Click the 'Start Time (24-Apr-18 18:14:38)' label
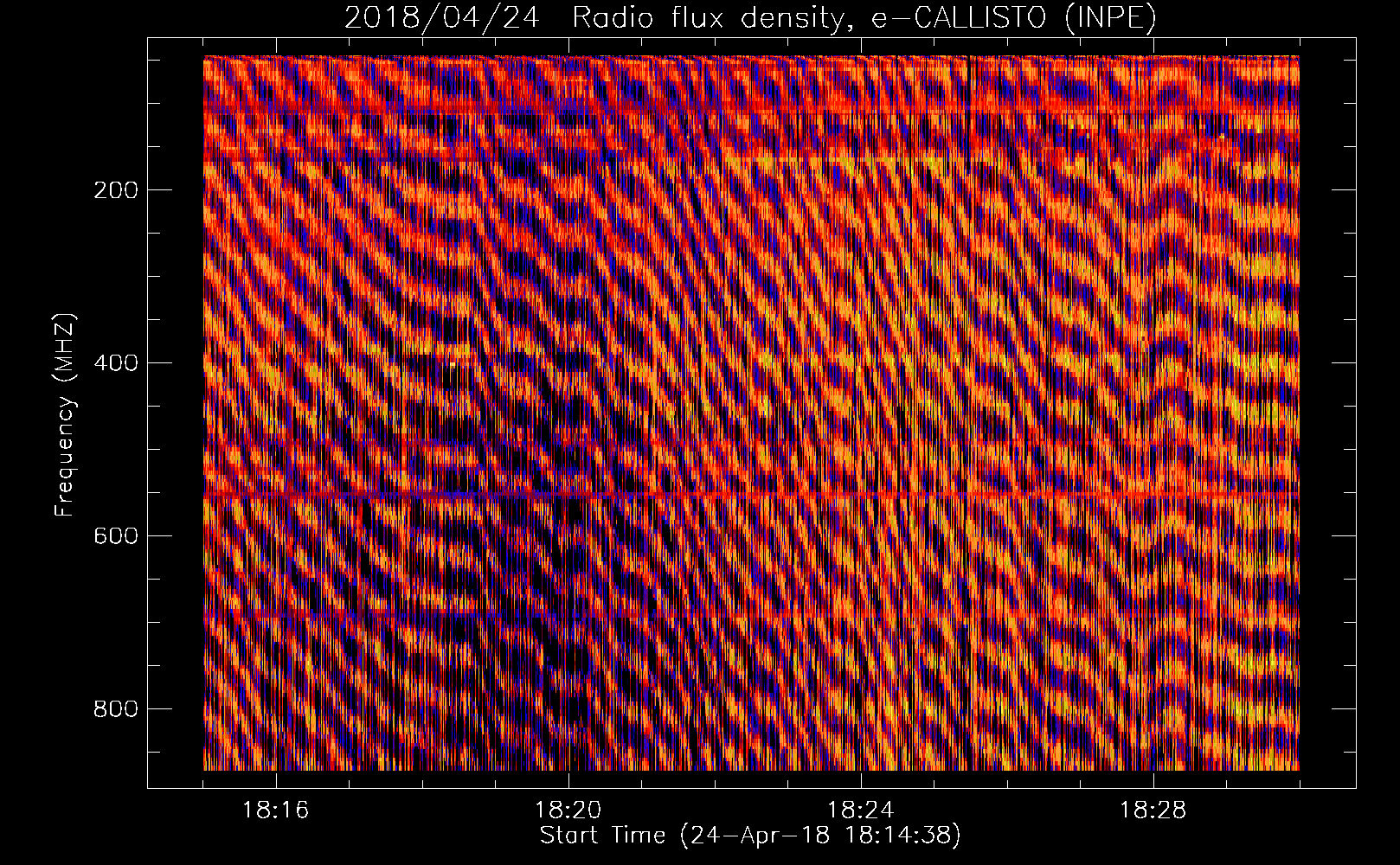Screen dimensions: 1400x865 (750, 836)
